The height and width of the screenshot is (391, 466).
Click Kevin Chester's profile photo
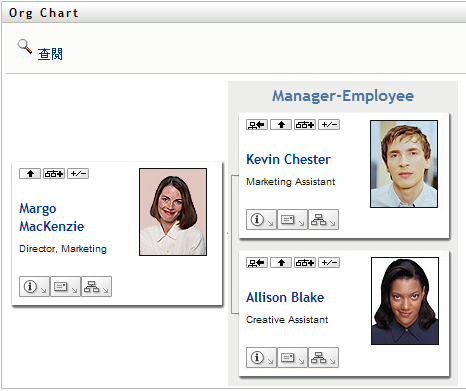click(x=404, y=164)
